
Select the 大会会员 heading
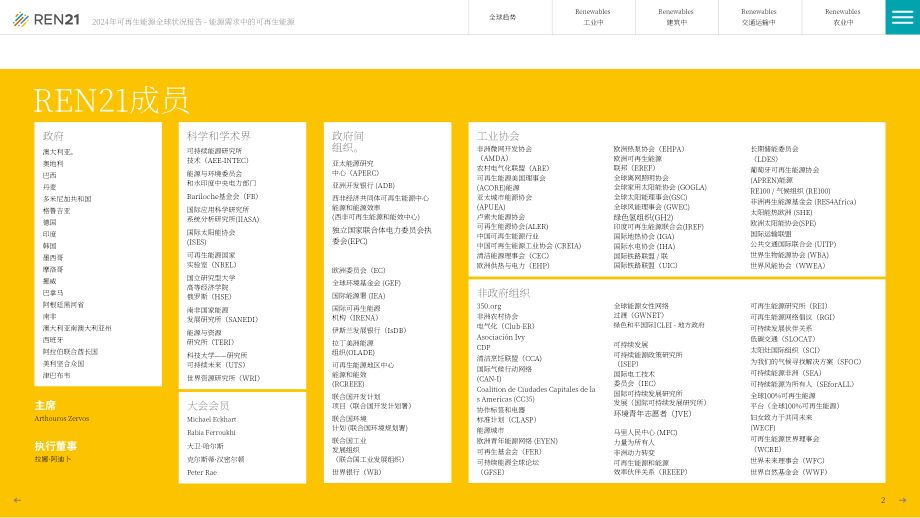(x=208, y=405)
